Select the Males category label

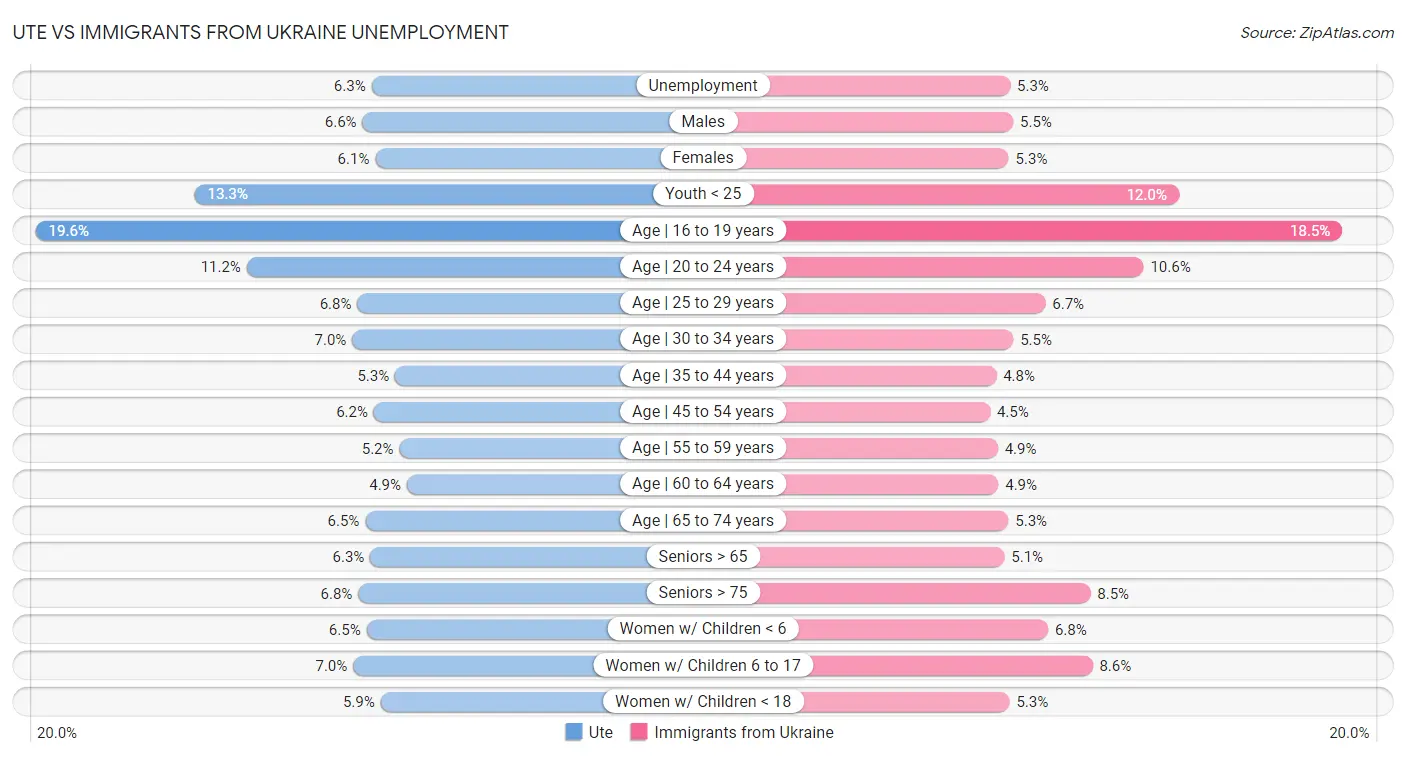coord(703,122)
